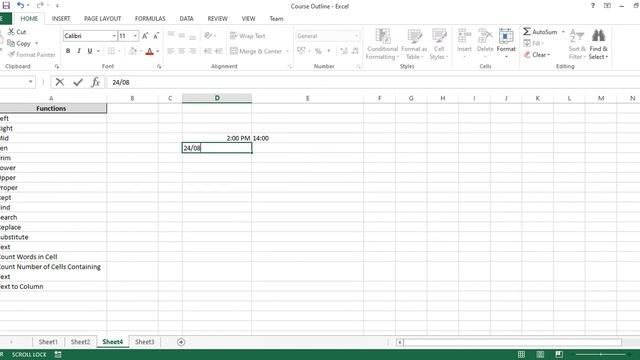The image size is (640, 360).
Task: Open the Calibri font name dropdown
Action: (x=114, y=36)
